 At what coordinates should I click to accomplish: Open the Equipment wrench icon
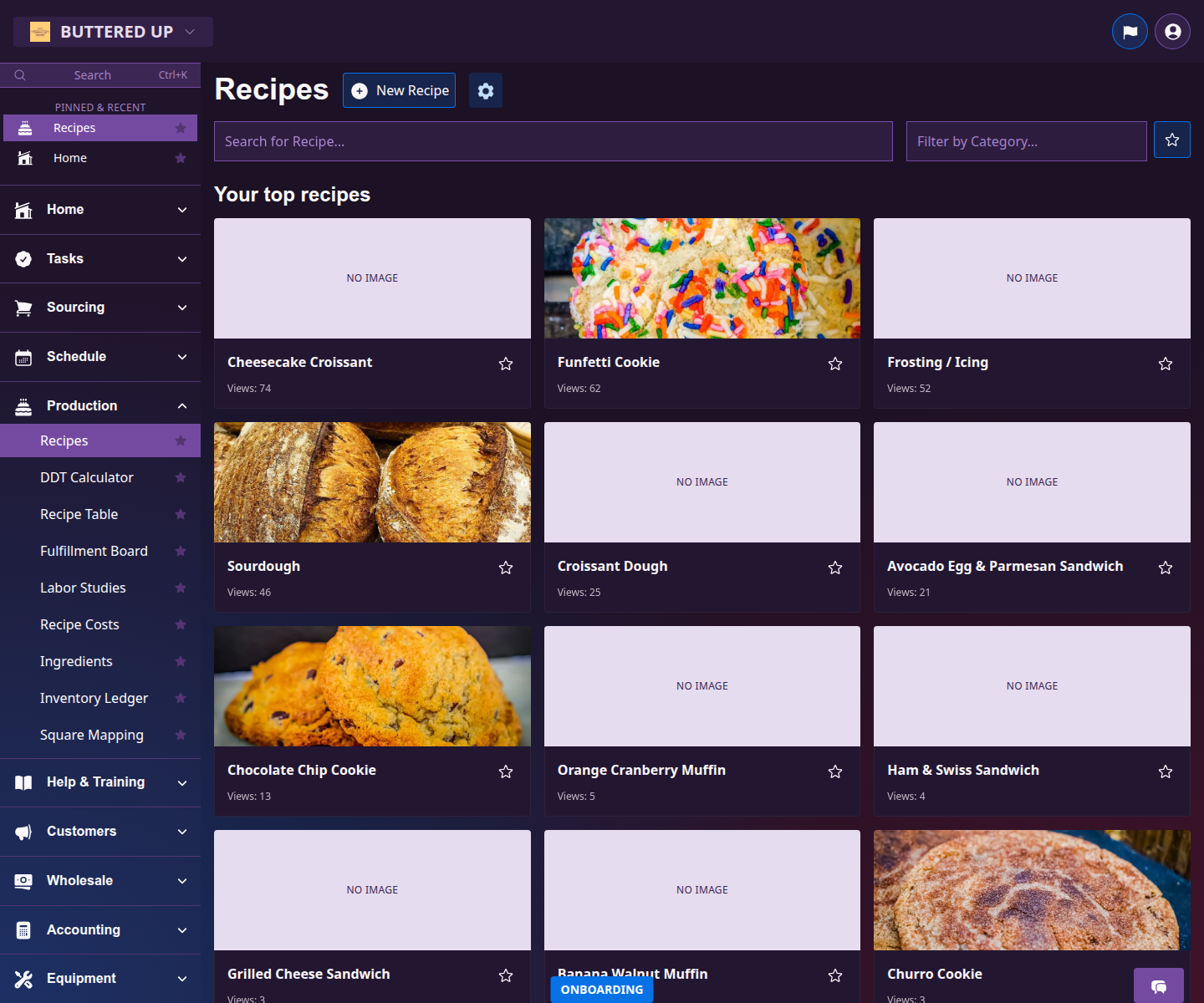coord(23,978)
